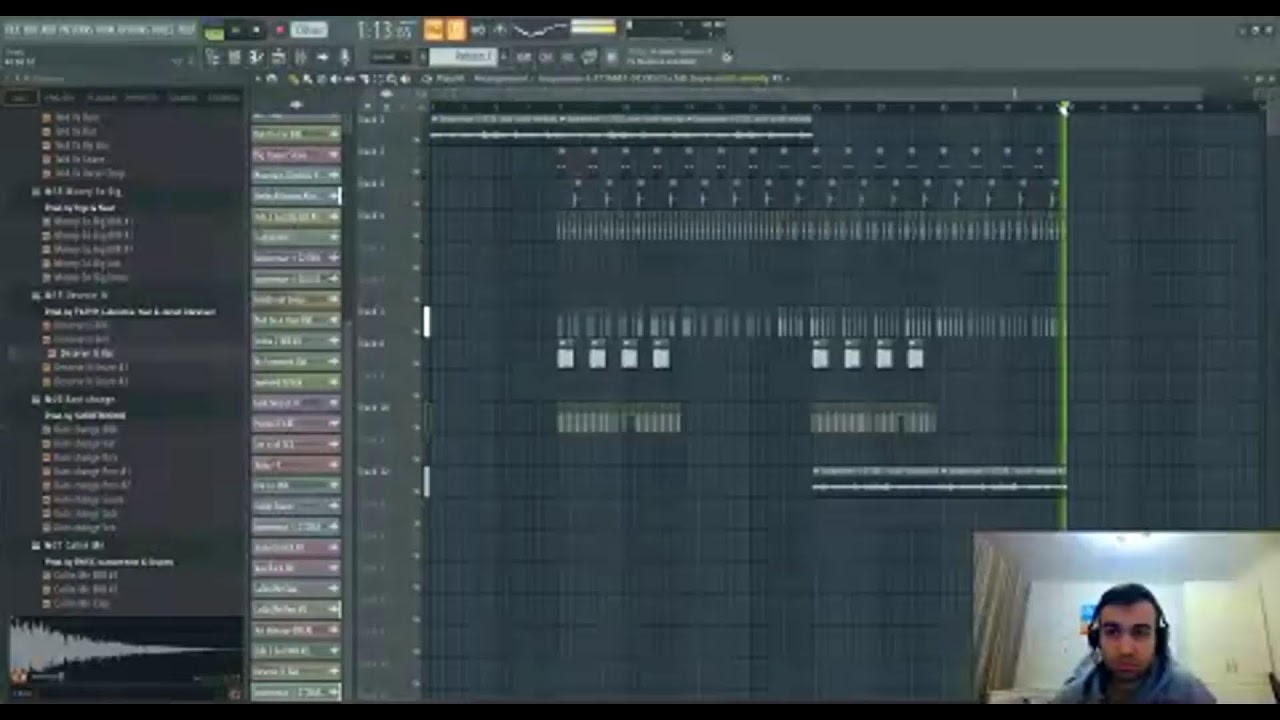1280x720 pixels.
Task: Toggle pattern/song mode green switch
Action: (214, 31)
